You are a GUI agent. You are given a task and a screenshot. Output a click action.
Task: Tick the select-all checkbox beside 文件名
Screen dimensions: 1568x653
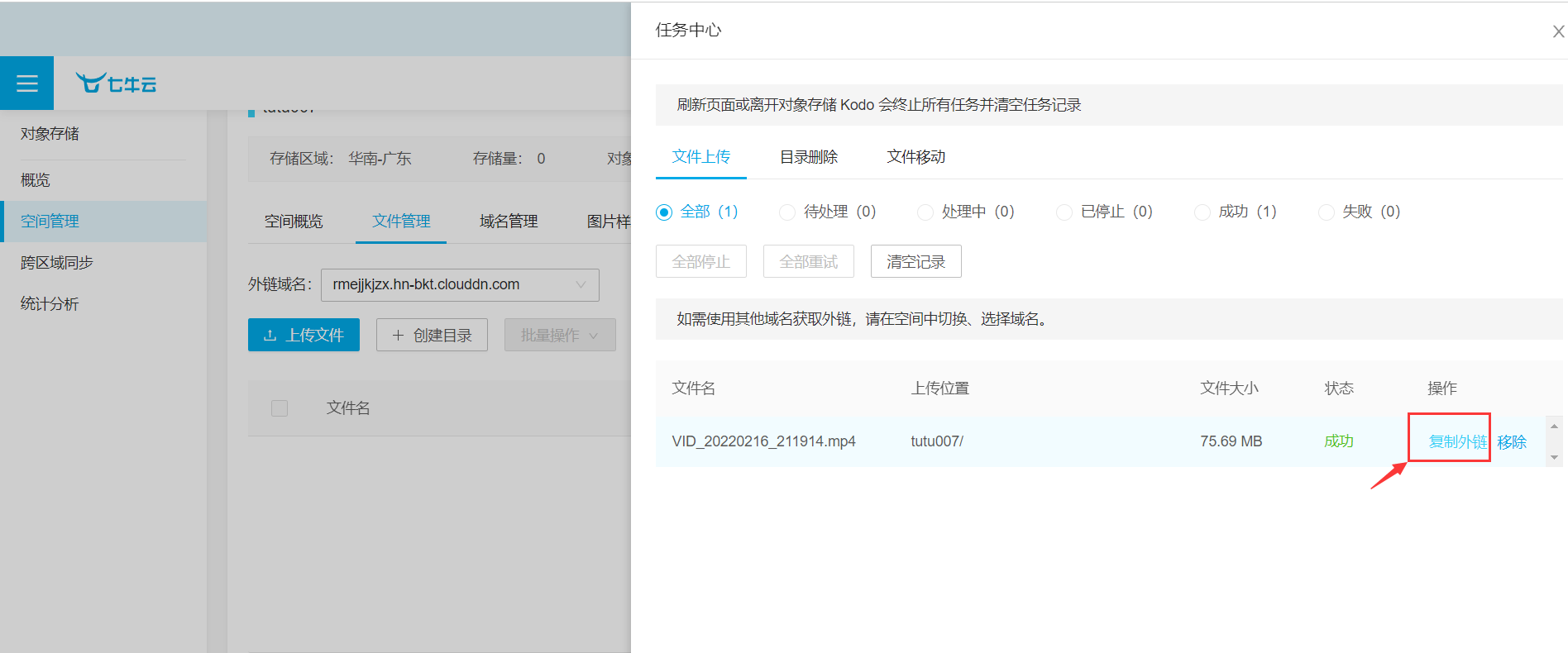(280, 408)
